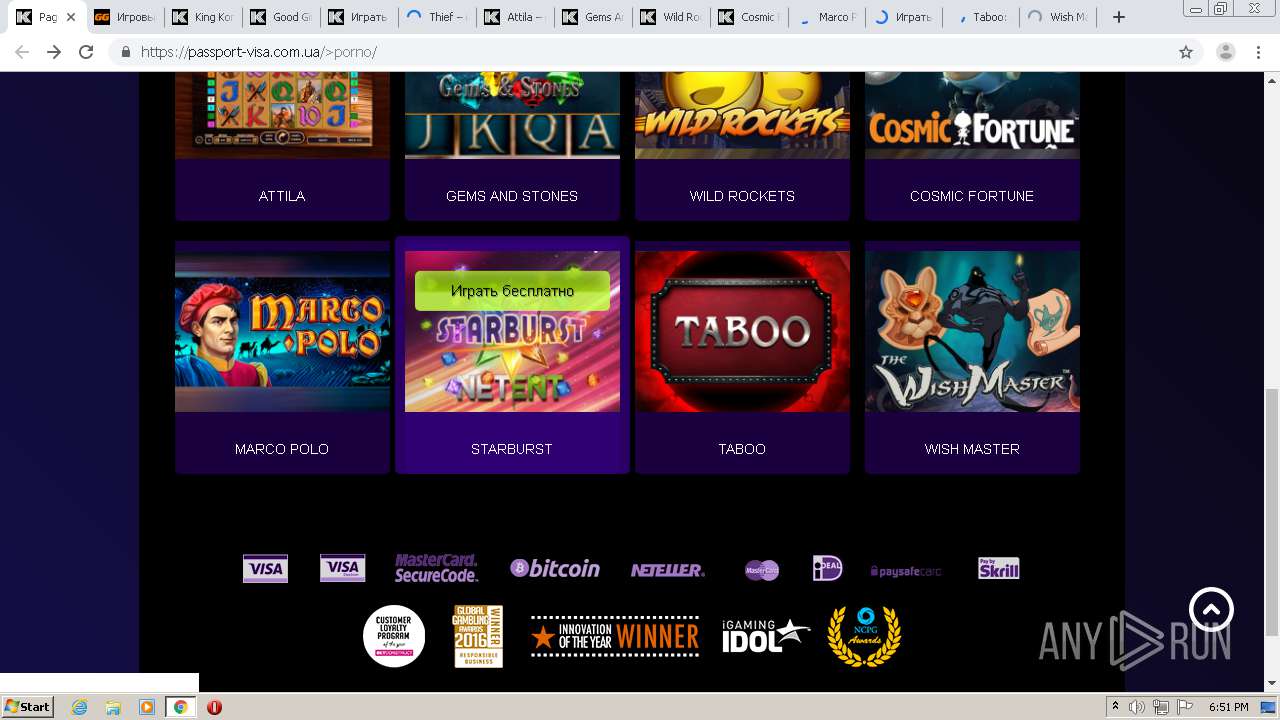Launch Internet Explorer from the taskbar
Screen dimensions: 1280x720
[x=79, y=707]
